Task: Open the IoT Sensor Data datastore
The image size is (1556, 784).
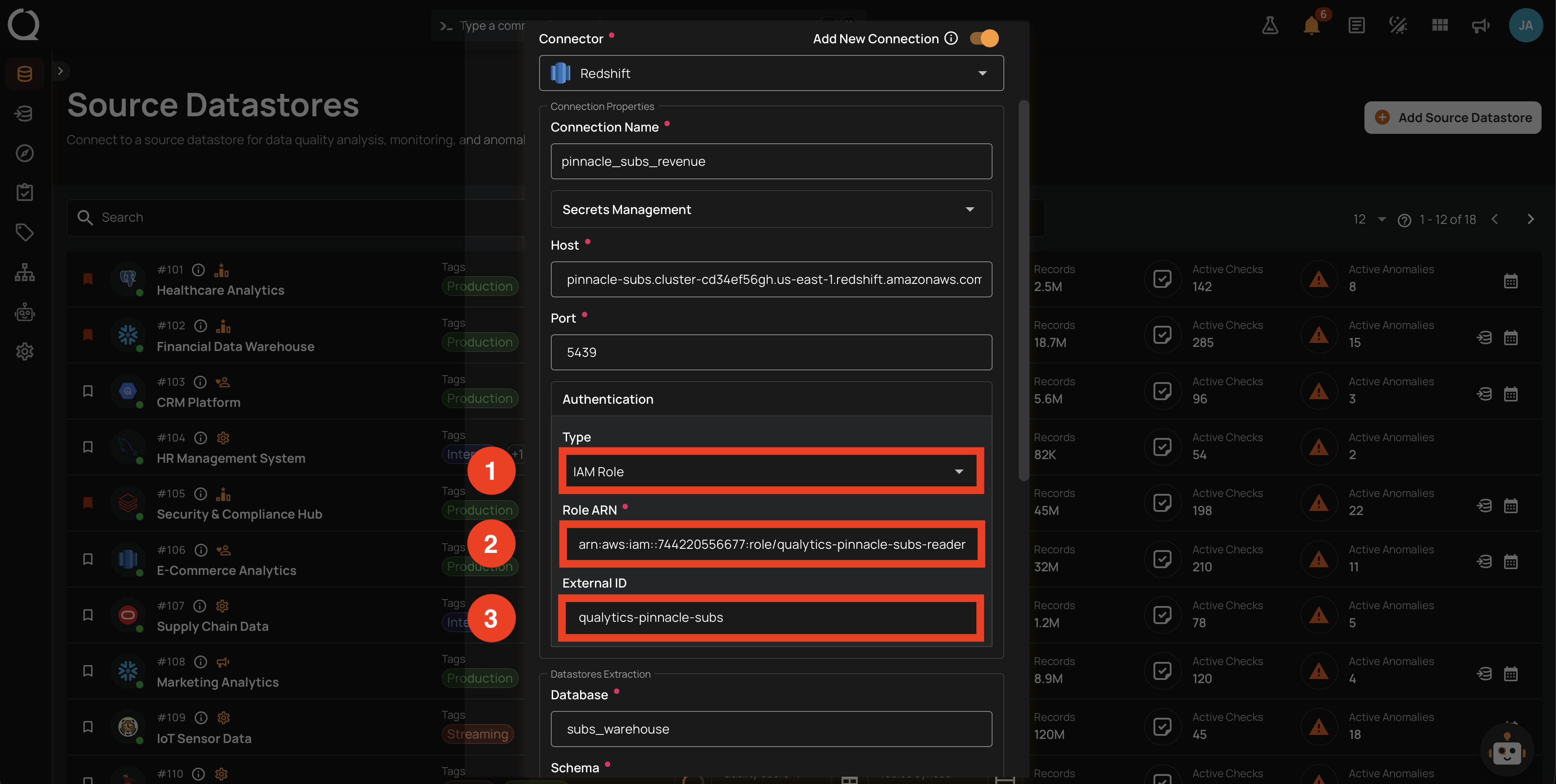Action: coord(204,738)
